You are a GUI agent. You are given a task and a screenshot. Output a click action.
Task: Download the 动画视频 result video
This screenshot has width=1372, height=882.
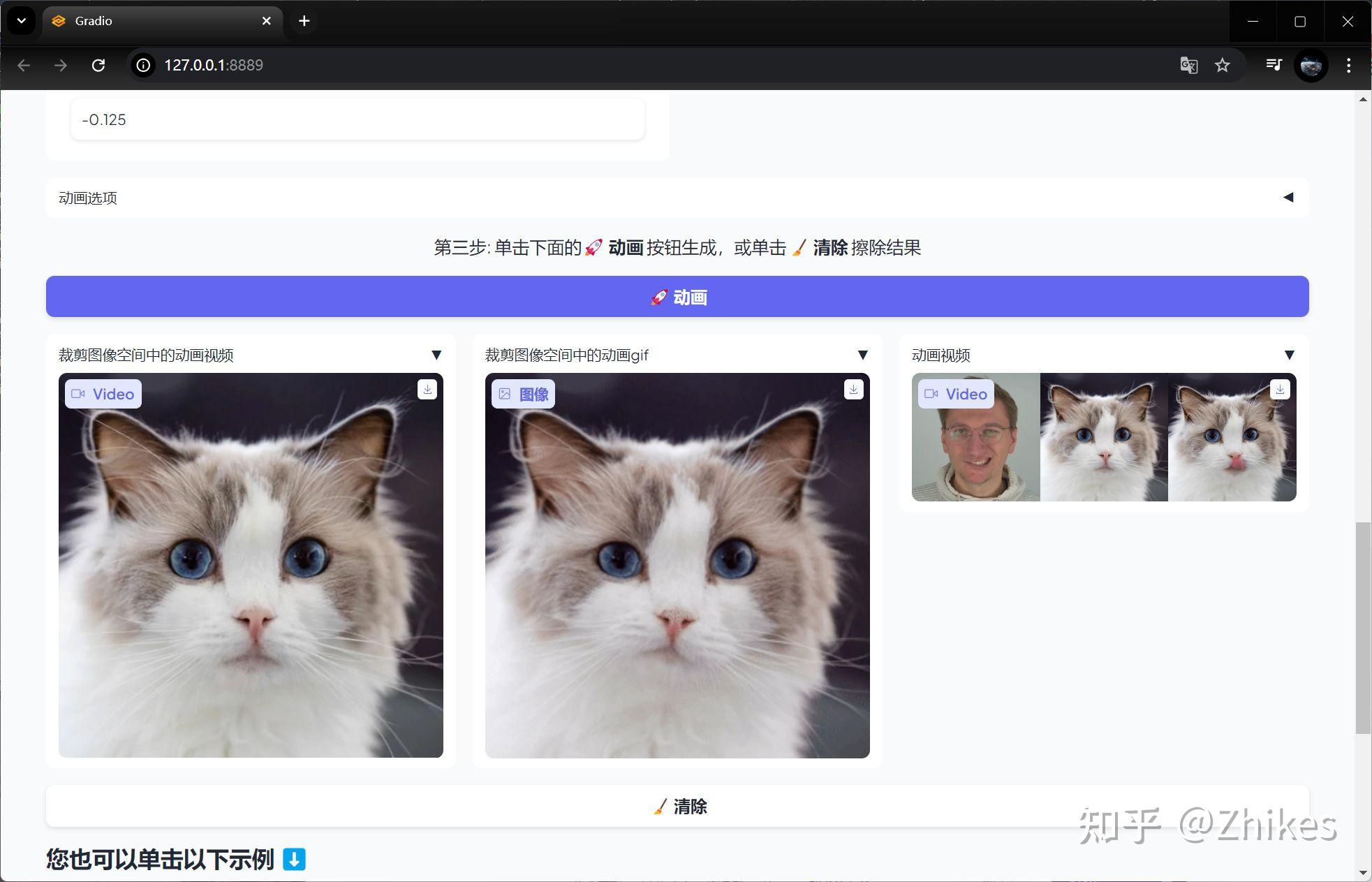point(1280,390)
